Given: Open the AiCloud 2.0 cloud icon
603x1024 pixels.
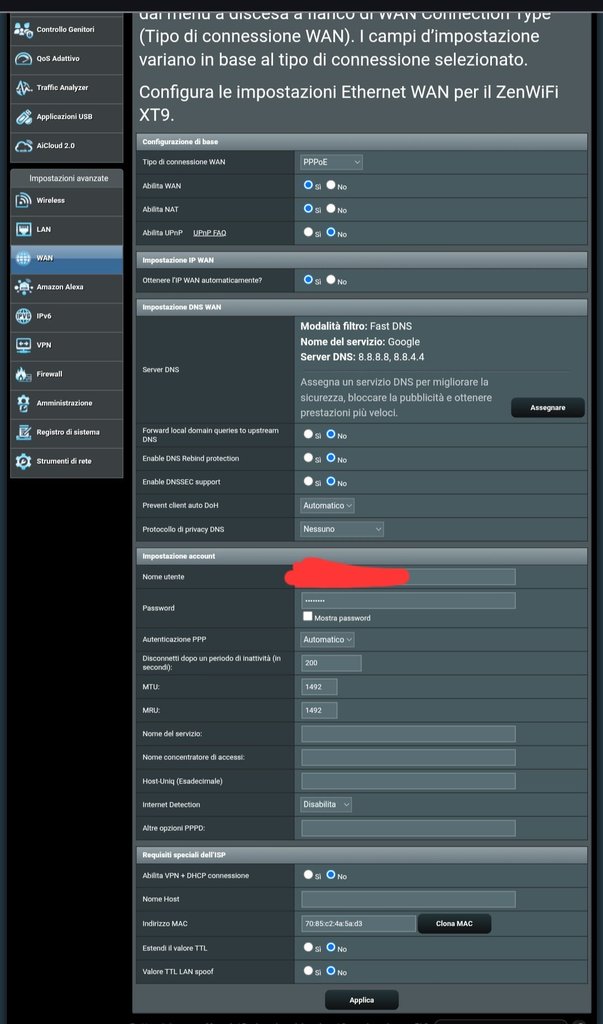Looking at the screenshot, I should coord(23,146).
